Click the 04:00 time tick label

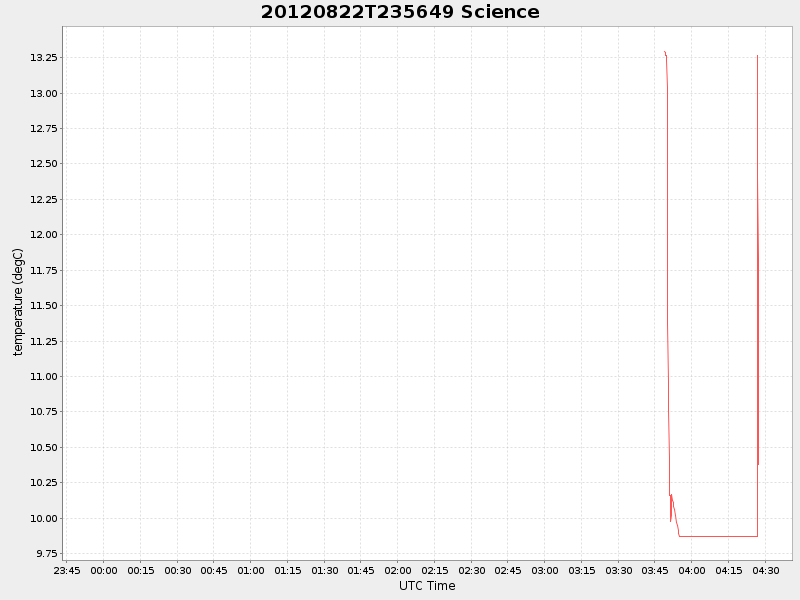[x=691, y=570]
